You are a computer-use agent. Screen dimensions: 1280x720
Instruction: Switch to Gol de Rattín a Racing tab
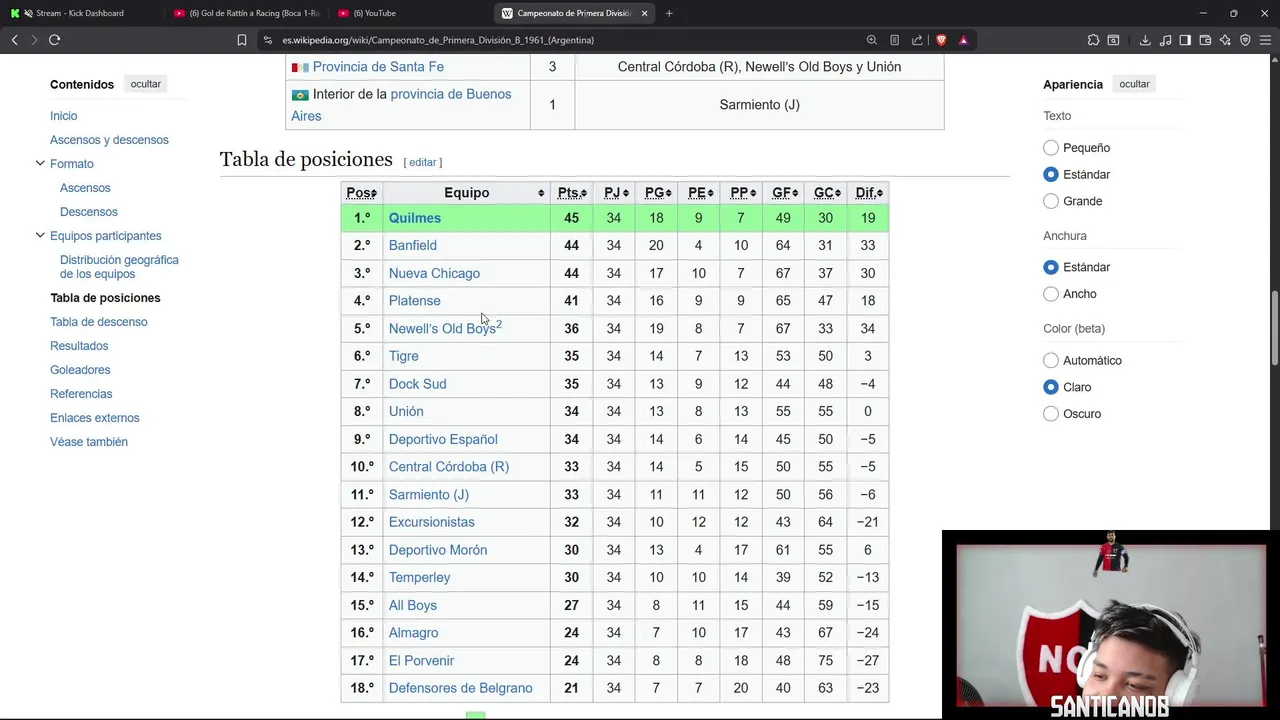(245, 13)
